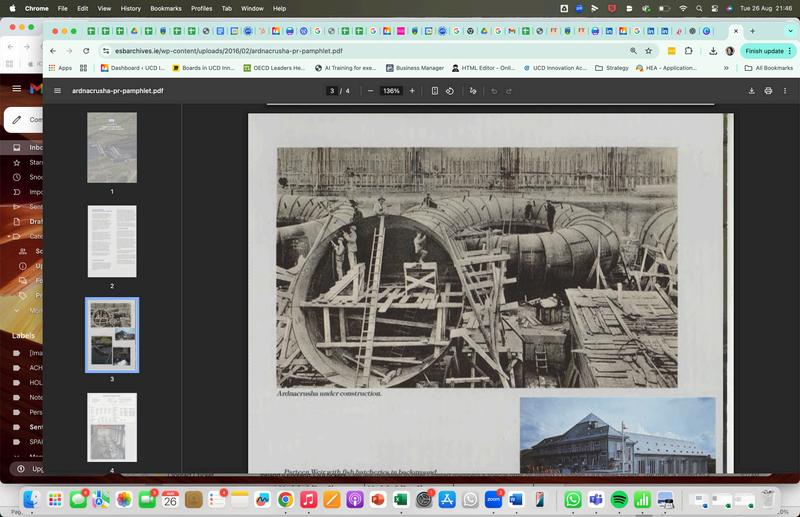Open Spotify from the dock

click(x=618, y=499)
